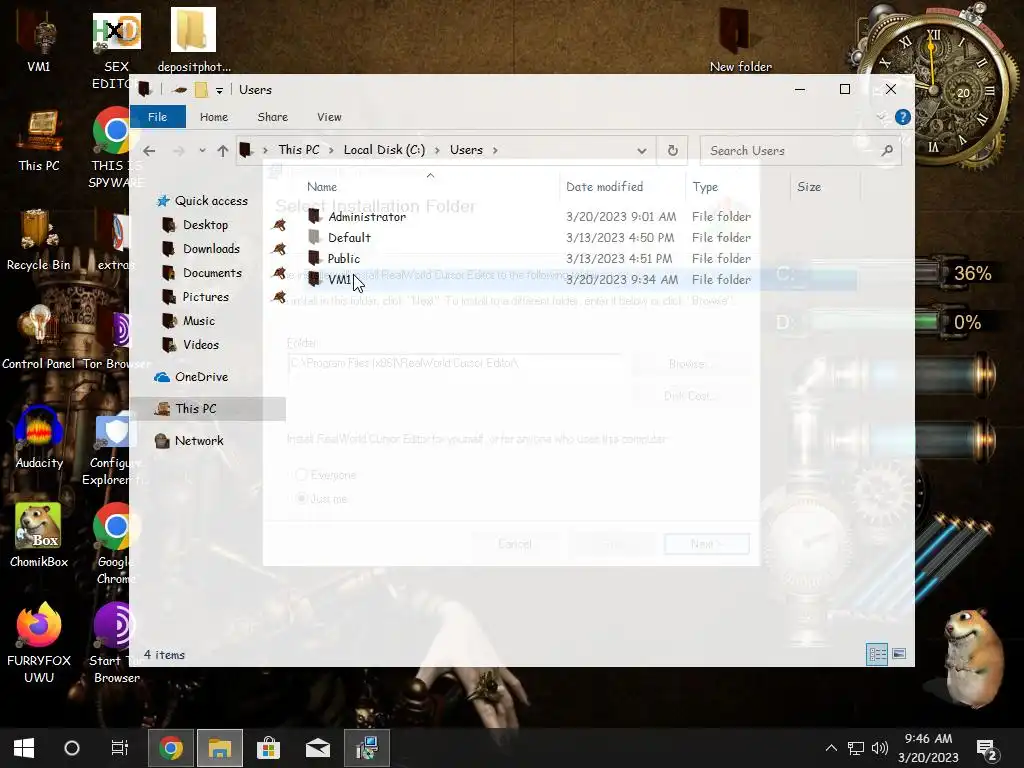The image size is (1024, 768).
Task: Launch Start Tor Browser desktop icon
Action: (115, 643)
